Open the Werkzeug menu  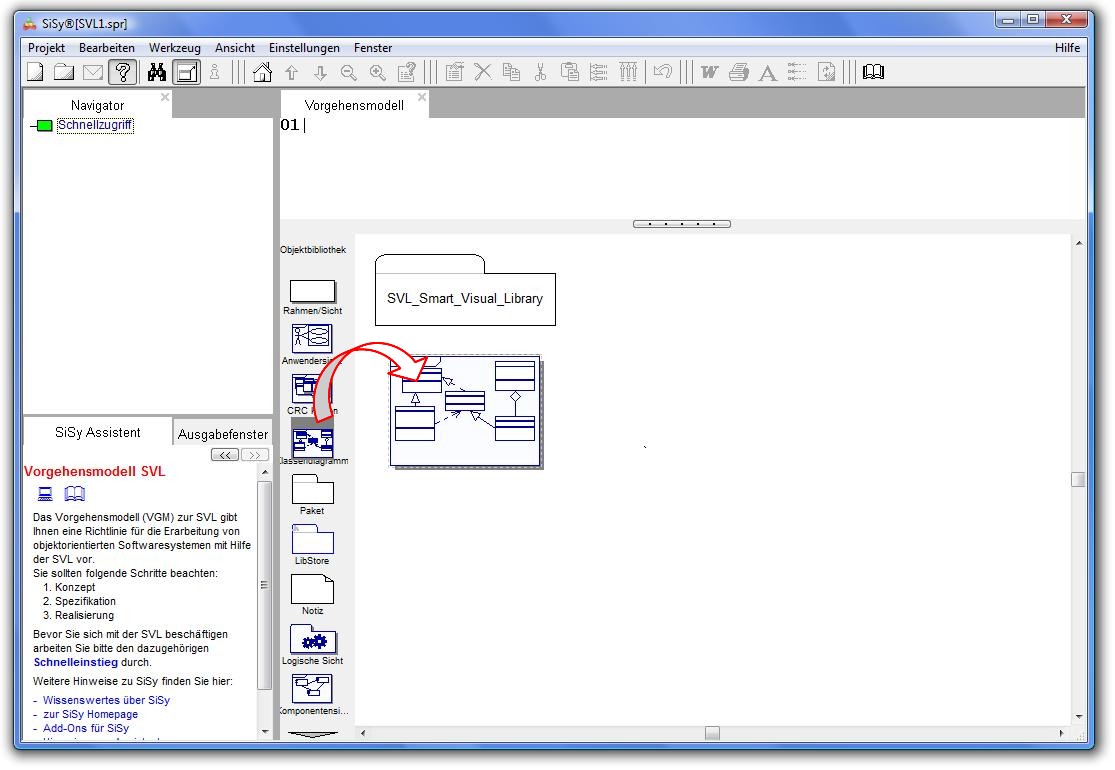(174, 48)
